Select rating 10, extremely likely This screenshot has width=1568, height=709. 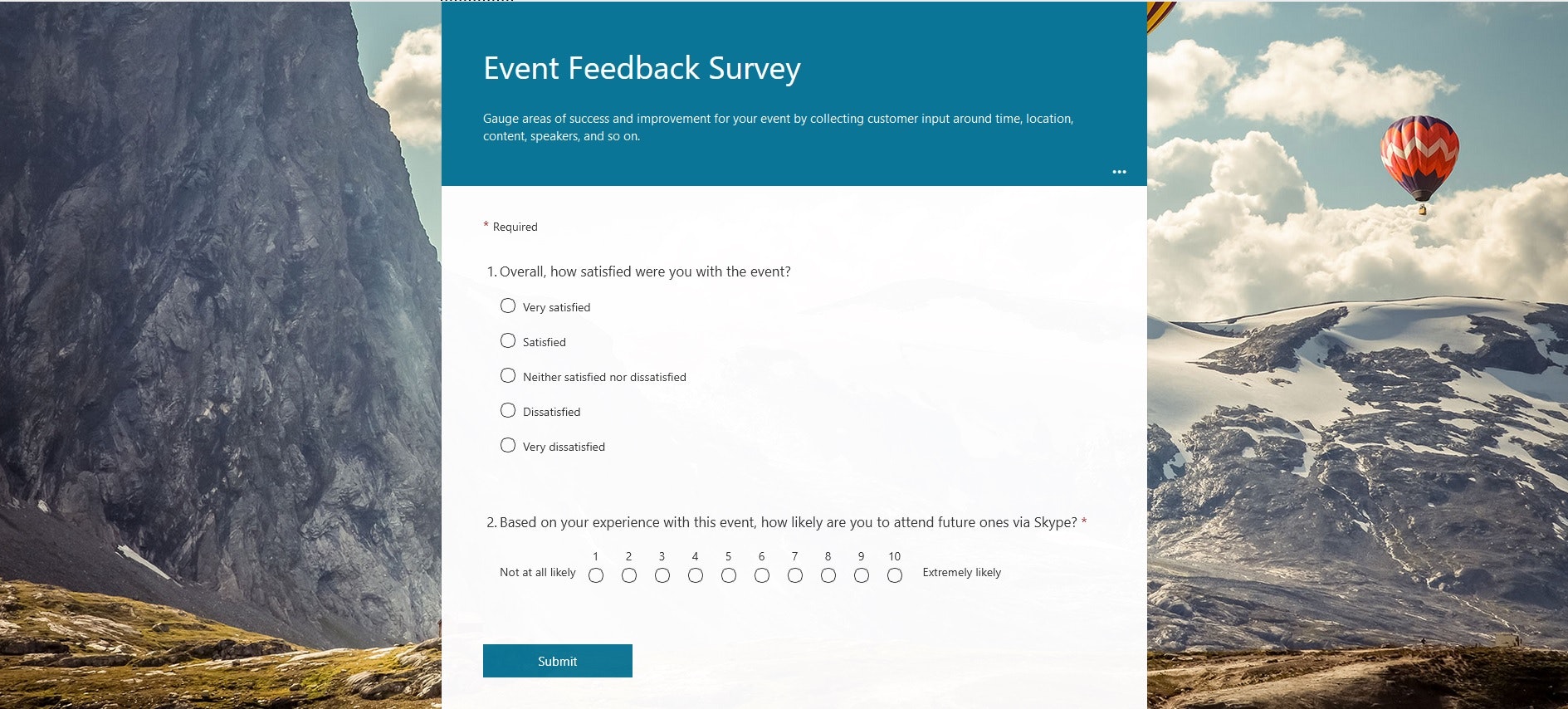point(895,575)
